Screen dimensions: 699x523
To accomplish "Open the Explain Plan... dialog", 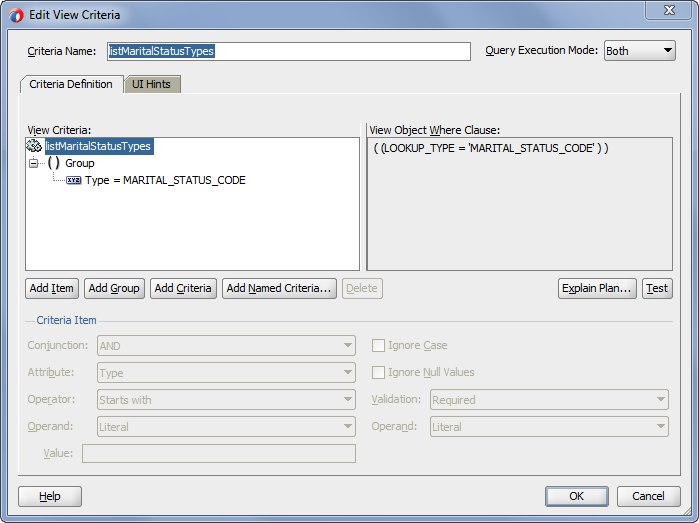I will [x=597, y=288].
